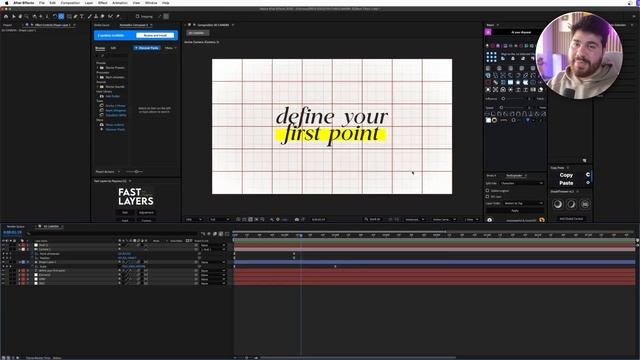Click the purple Motion logo icon
This screenshot has width=640, height=360.
(x=488, y=32)
